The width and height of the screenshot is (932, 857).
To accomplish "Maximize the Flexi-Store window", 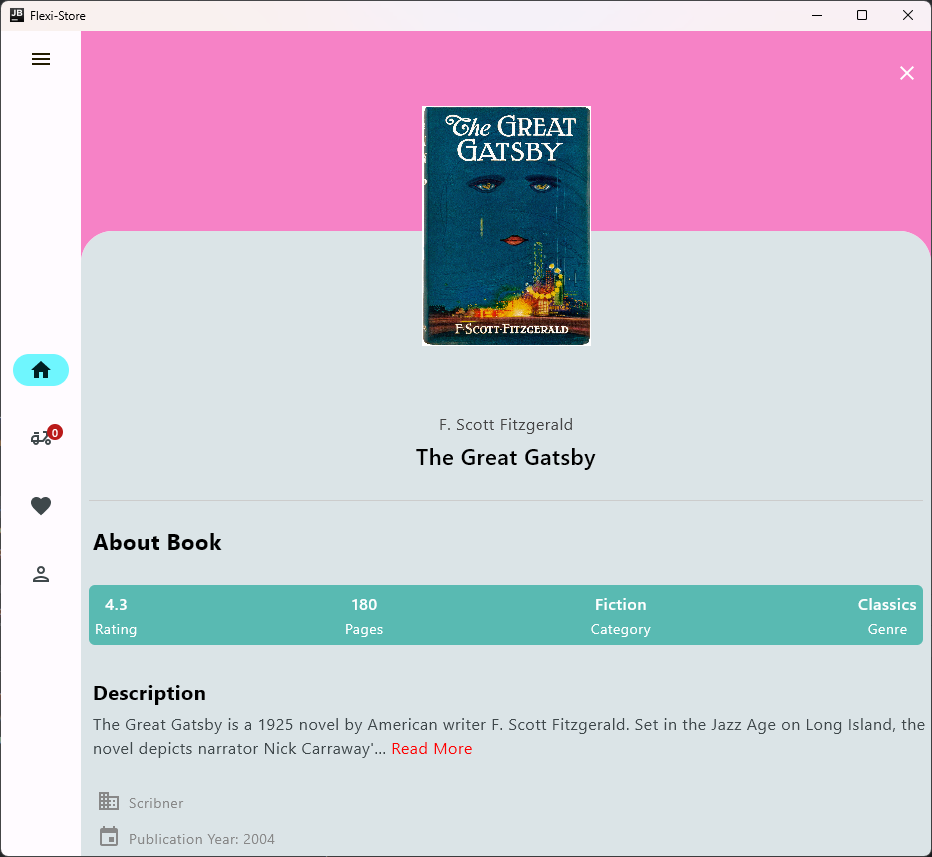I will point(862,15).
